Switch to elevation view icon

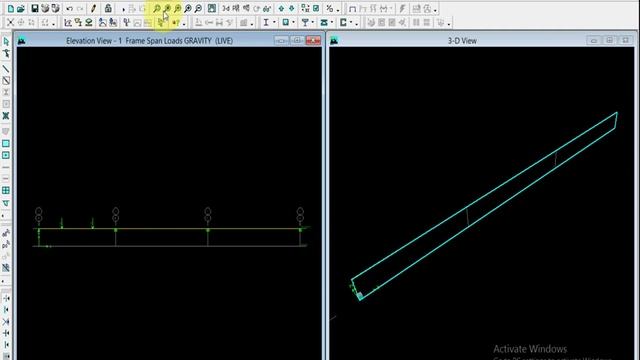tap(246, 8)
